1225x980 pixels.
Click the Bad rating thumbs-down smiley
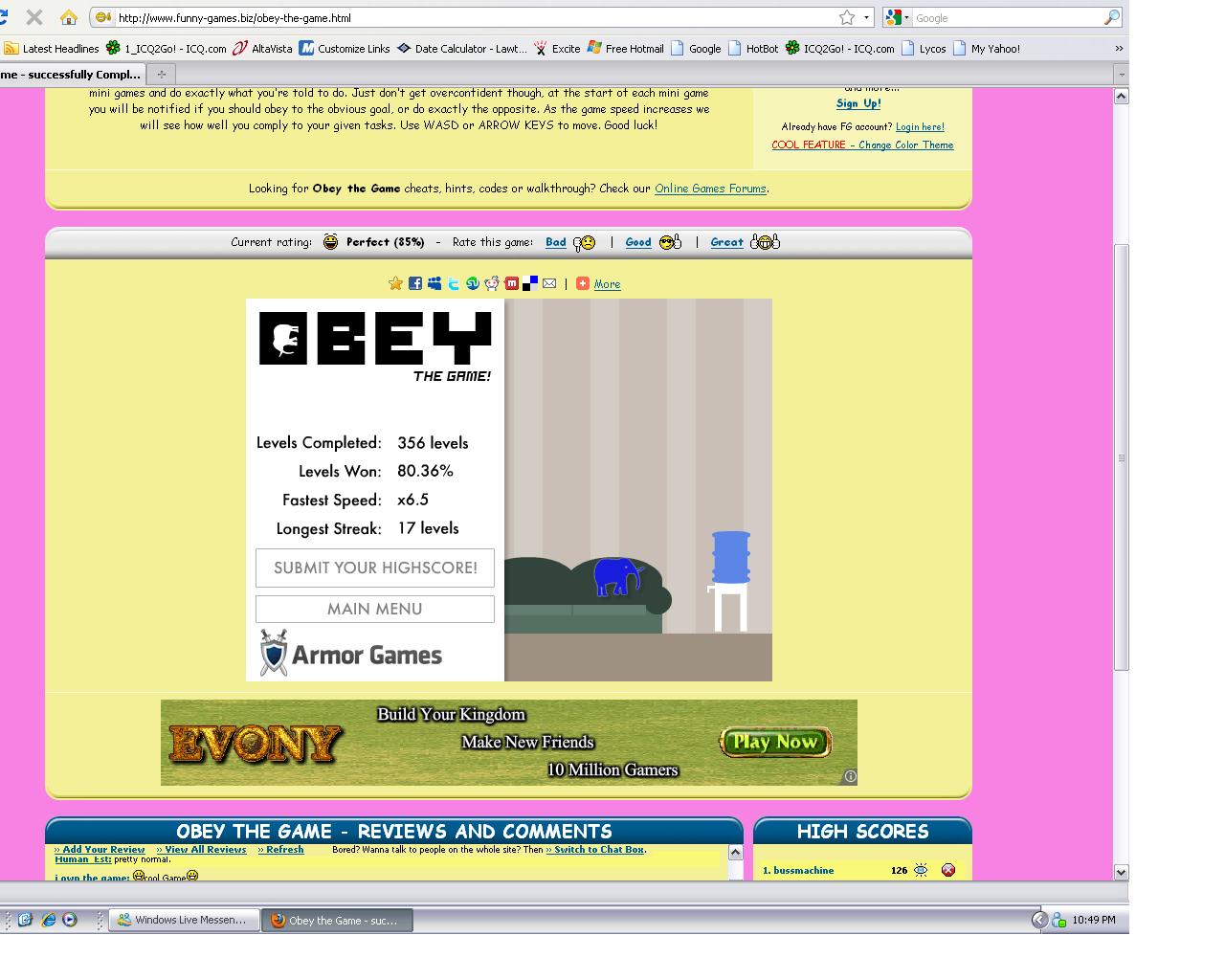[584, 243]
